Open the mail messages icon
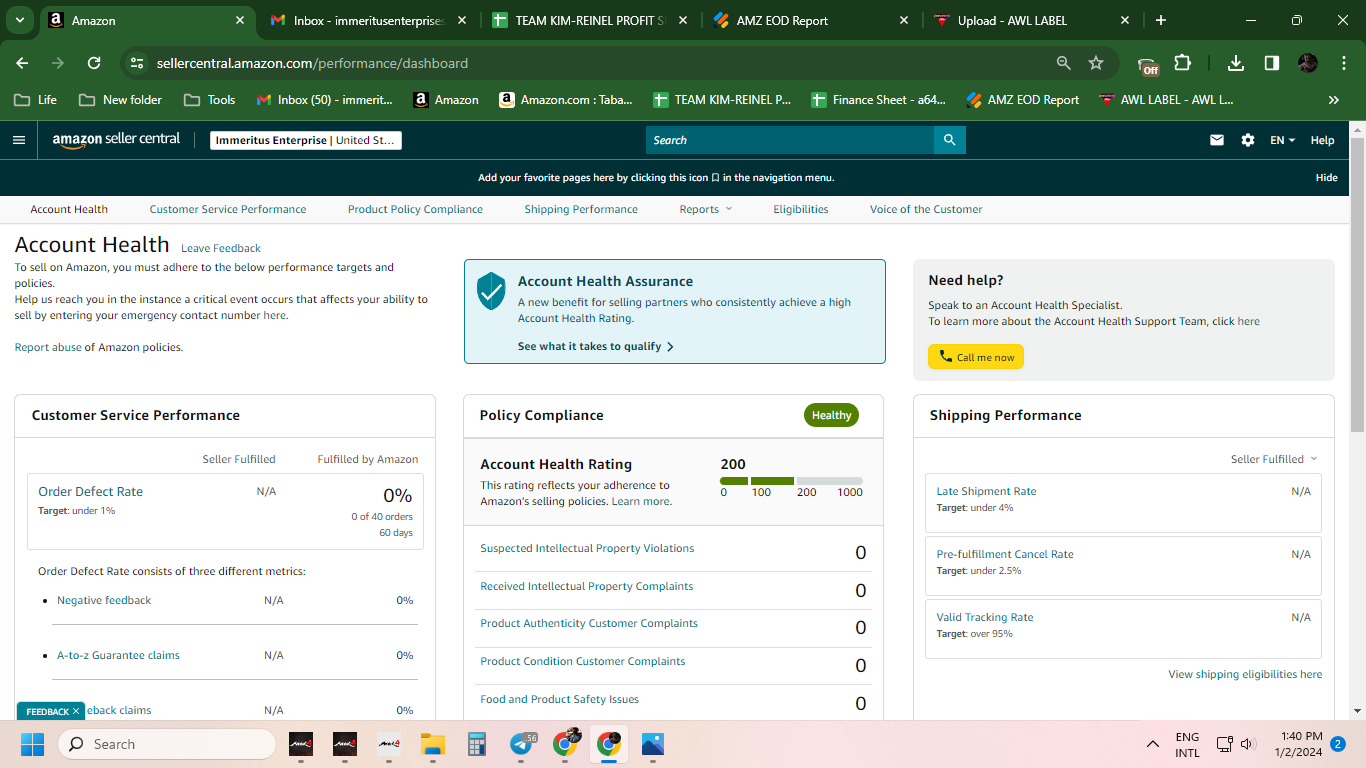This screenshot has width=1366, height=768. pyautogui.click(x=1217, y=140)
